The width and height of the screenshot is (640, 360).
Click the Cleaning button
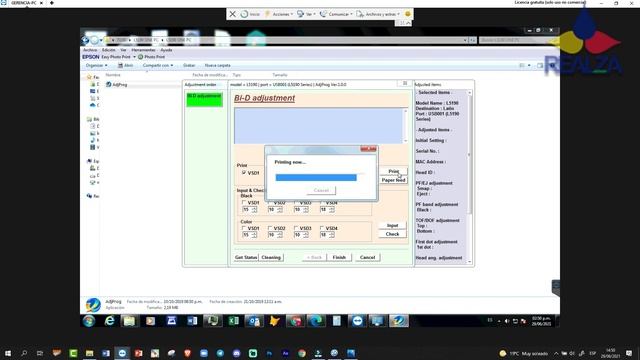click(271, 257)
